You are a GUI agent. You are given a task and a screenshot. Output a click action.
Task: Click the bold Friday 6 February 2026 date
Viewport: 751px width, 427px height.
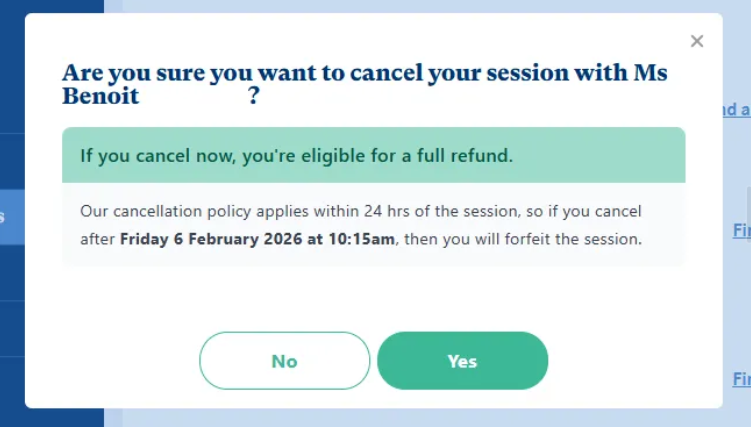click(258, 239)
